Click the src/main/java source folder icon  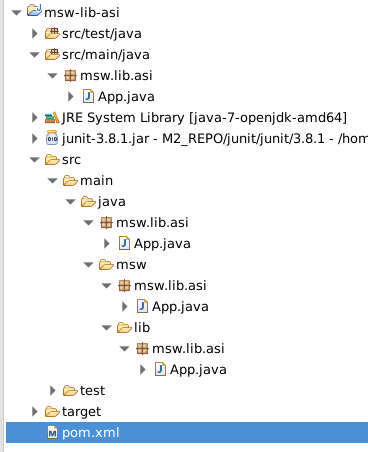[52, 54]
